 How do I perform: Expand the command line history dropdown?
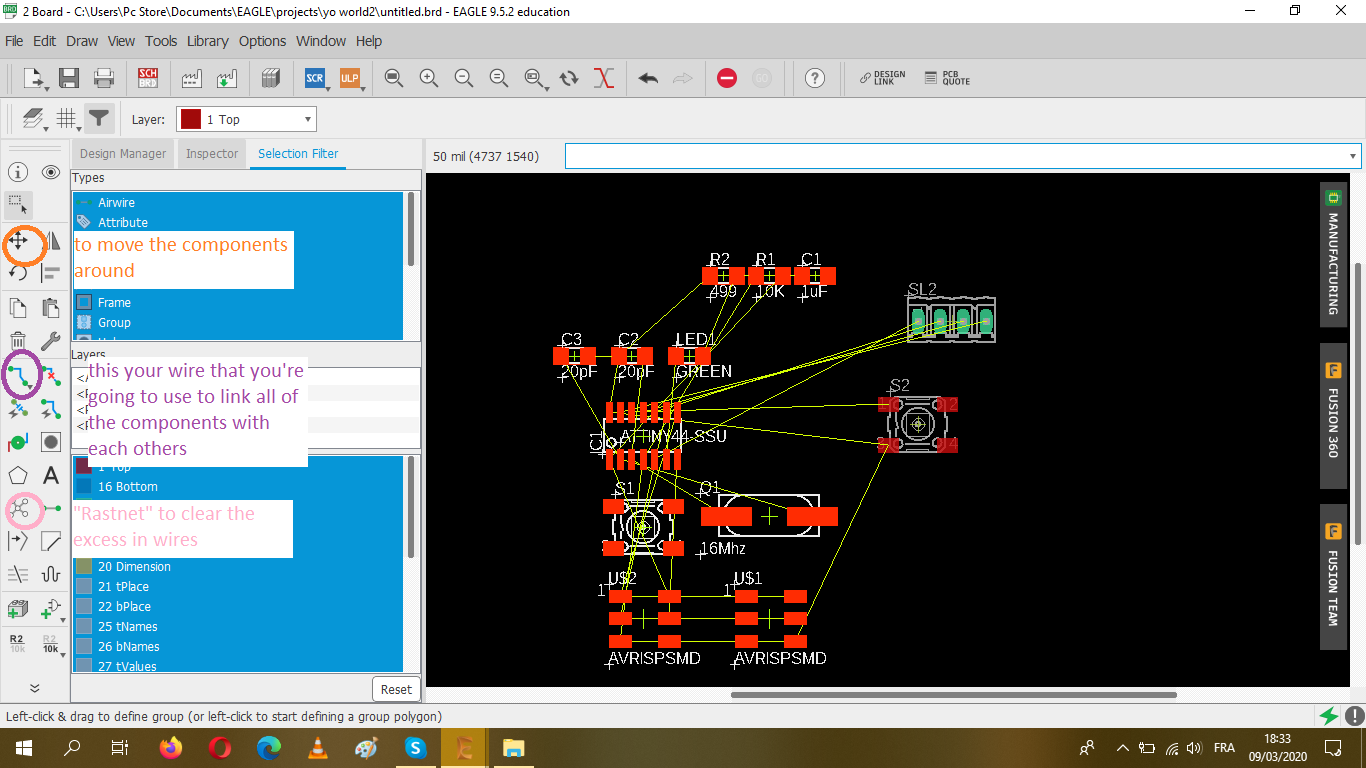[1354, 156]
